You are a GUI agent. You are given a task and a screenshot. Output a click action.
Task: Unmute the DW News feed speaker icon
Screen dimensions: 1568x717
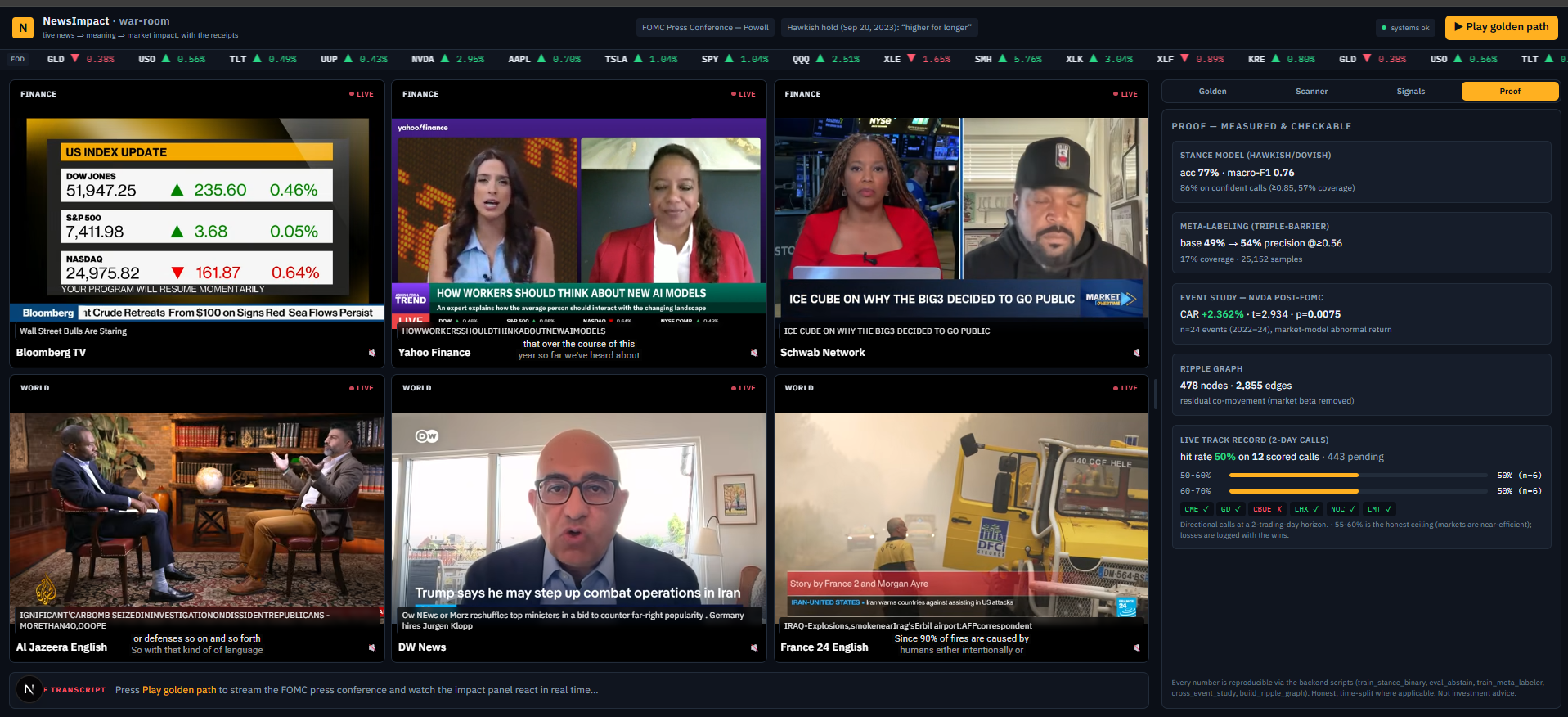click(x=754, y=647)
